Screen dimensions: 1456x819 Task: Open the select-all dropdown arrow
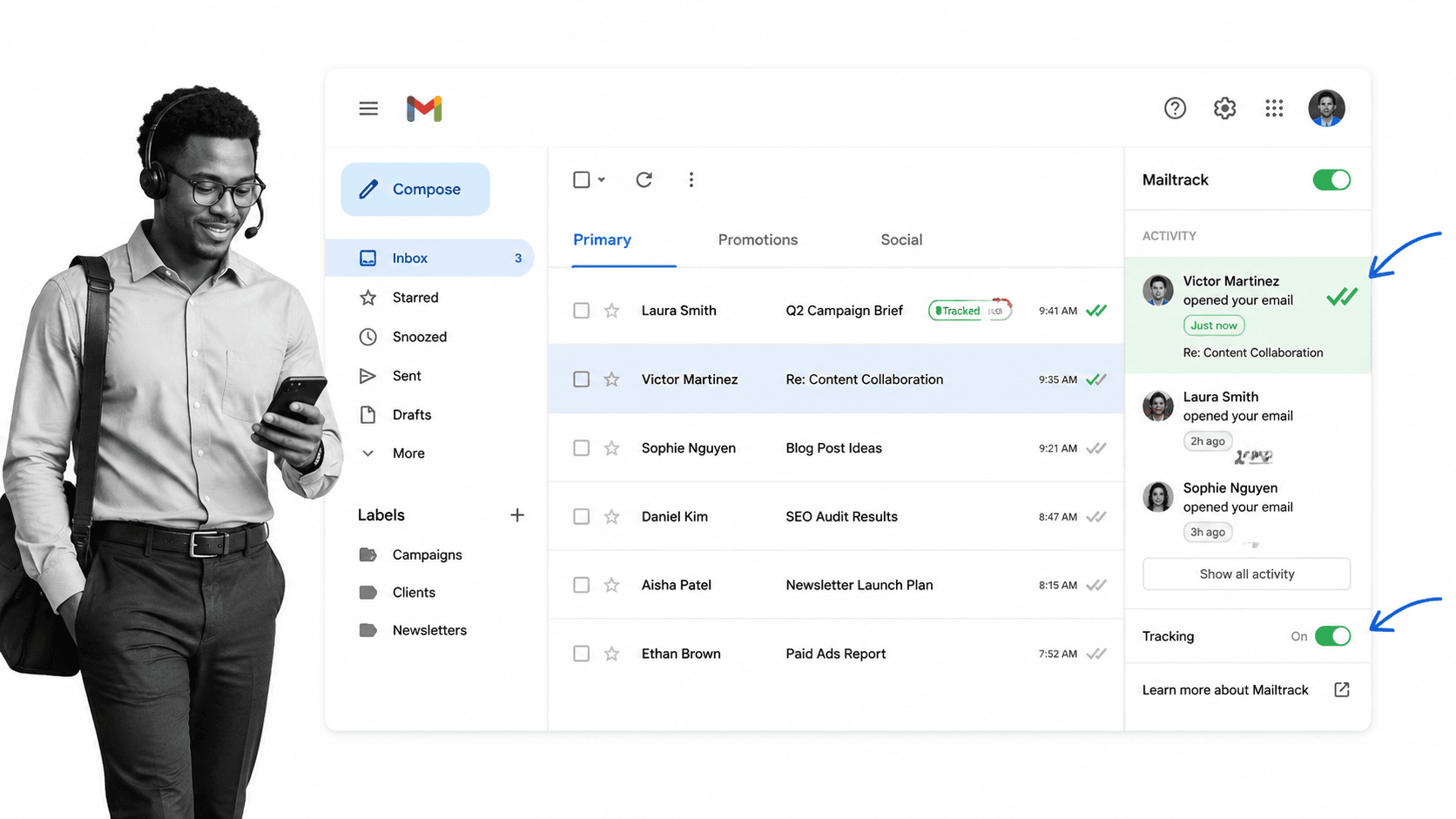point(602,180)
